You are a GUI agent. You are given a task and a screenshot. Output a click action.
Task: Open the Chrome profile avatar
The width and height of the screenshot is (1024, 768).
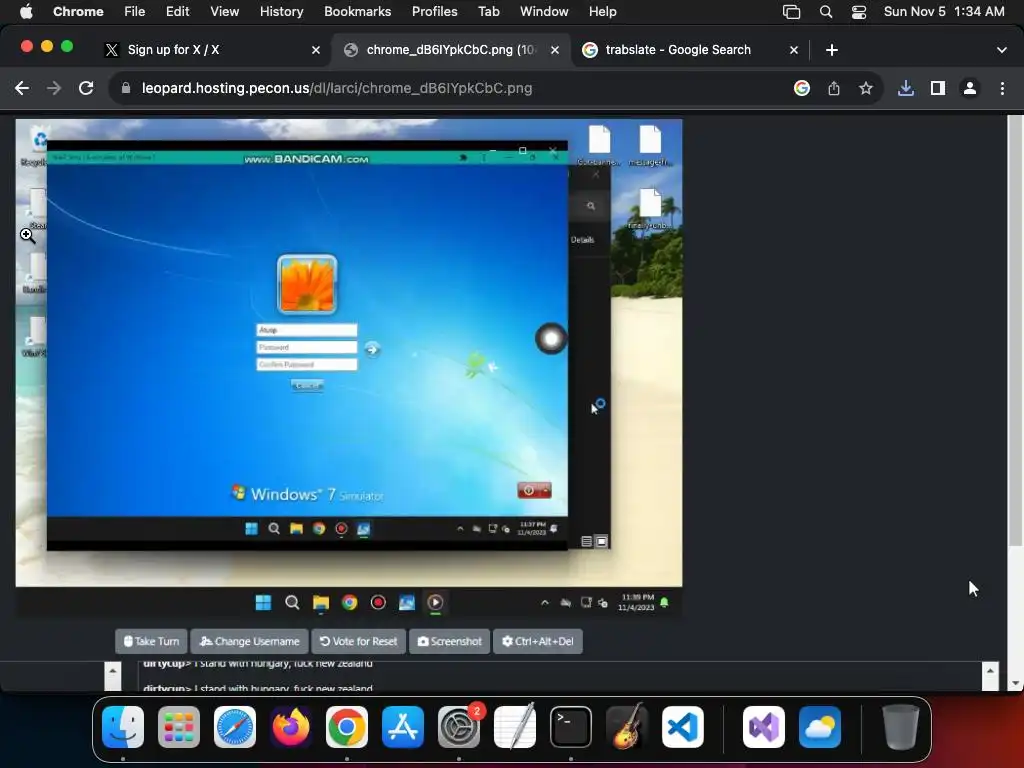pos(970,88)
